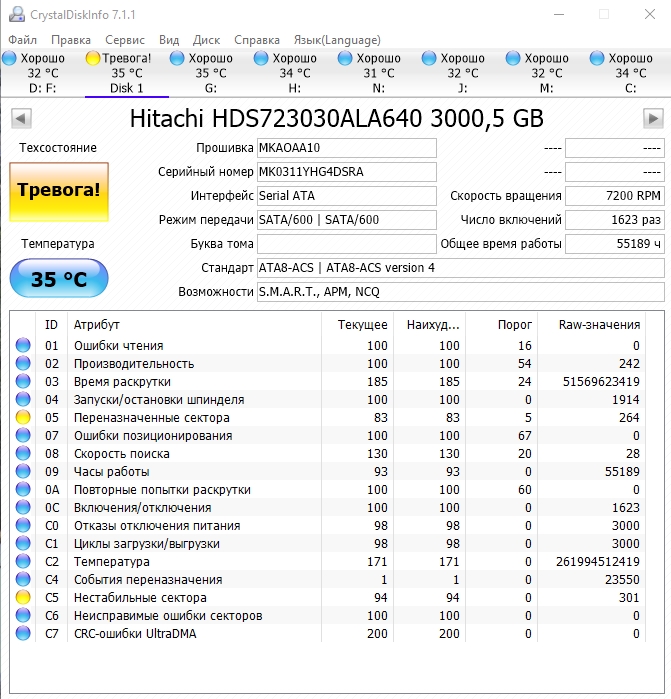Open the Правка menu
The width and height of the screenshot is (671, 699).
coord(71,40)
